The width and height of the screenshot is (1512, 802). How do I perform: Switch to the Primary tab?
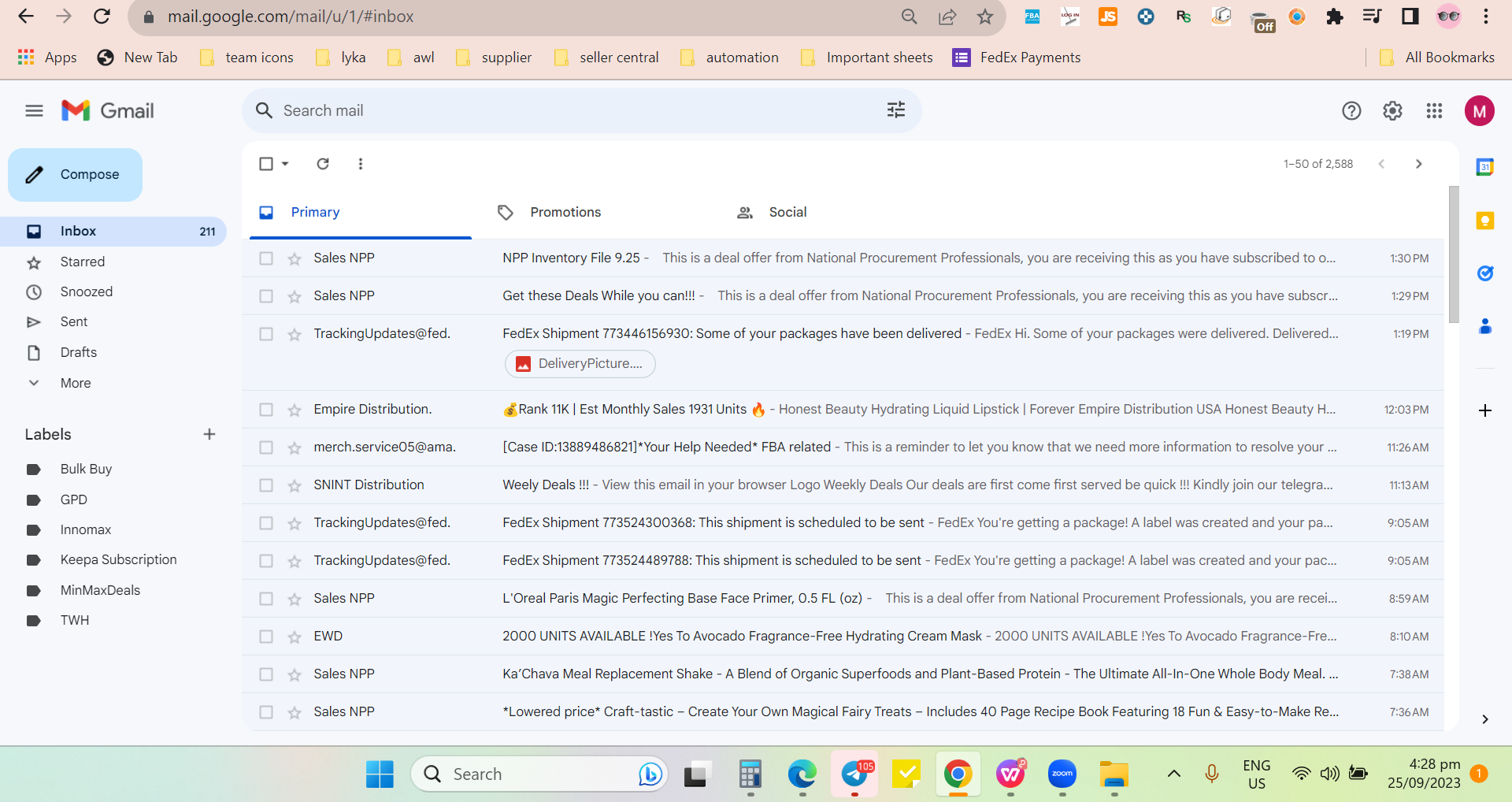coord(361,213)
